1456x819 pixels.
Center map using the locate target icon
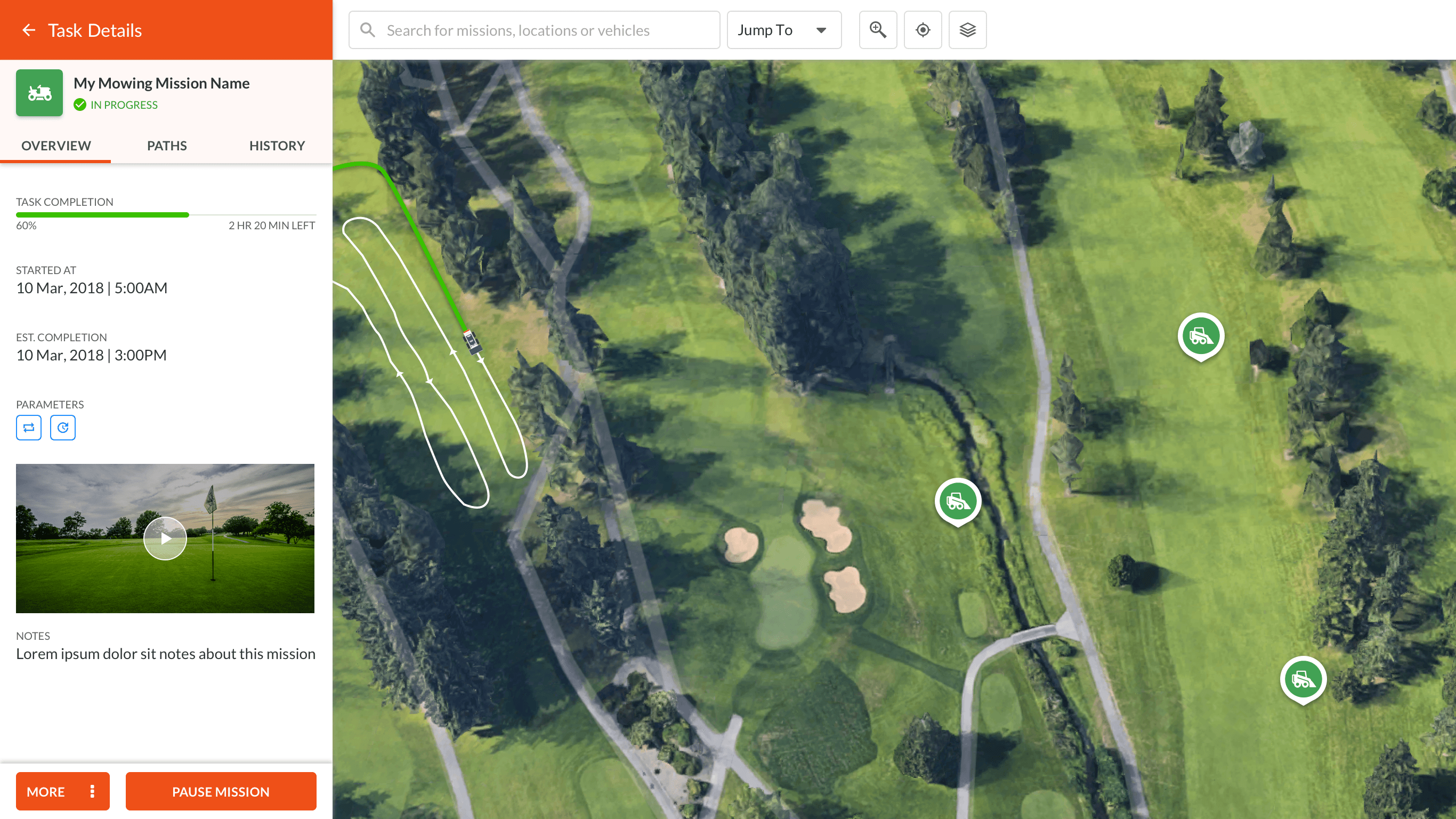coord(923,30)
